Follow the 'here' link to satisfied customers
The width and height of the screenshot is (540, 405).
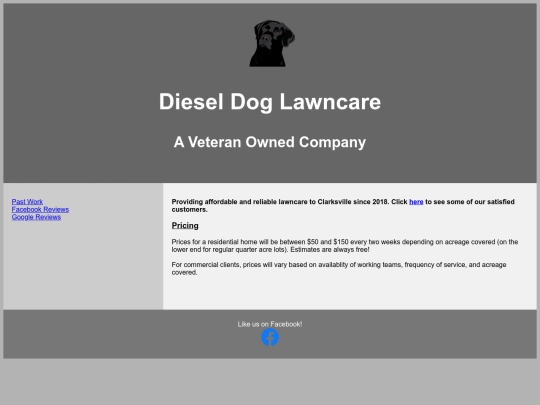(x=416, y=202)
